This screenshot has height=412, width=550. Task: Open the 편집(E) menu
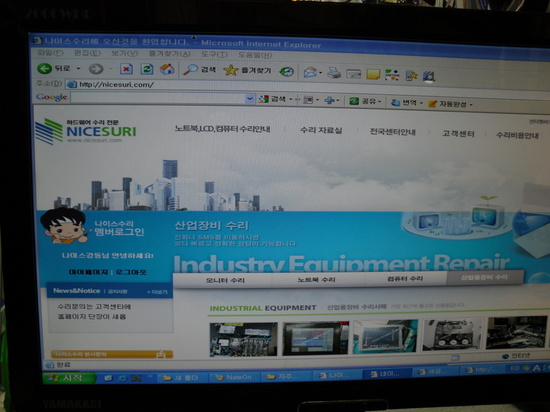(x=87, y=53)
